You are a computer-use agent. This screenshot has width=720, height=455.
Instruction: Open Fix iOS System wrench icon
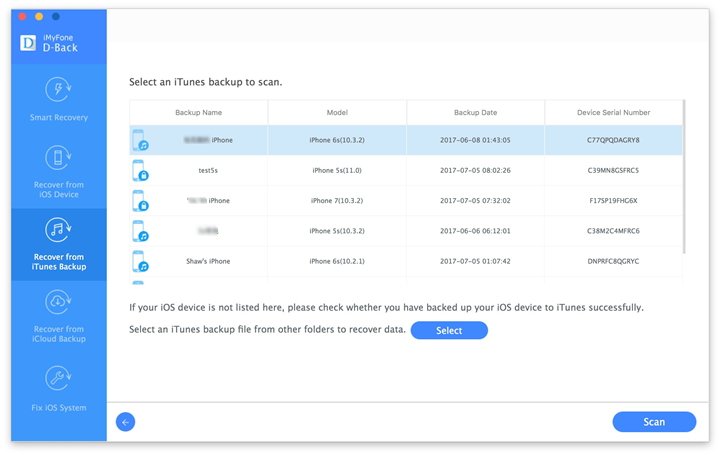(x=58, y=378)
